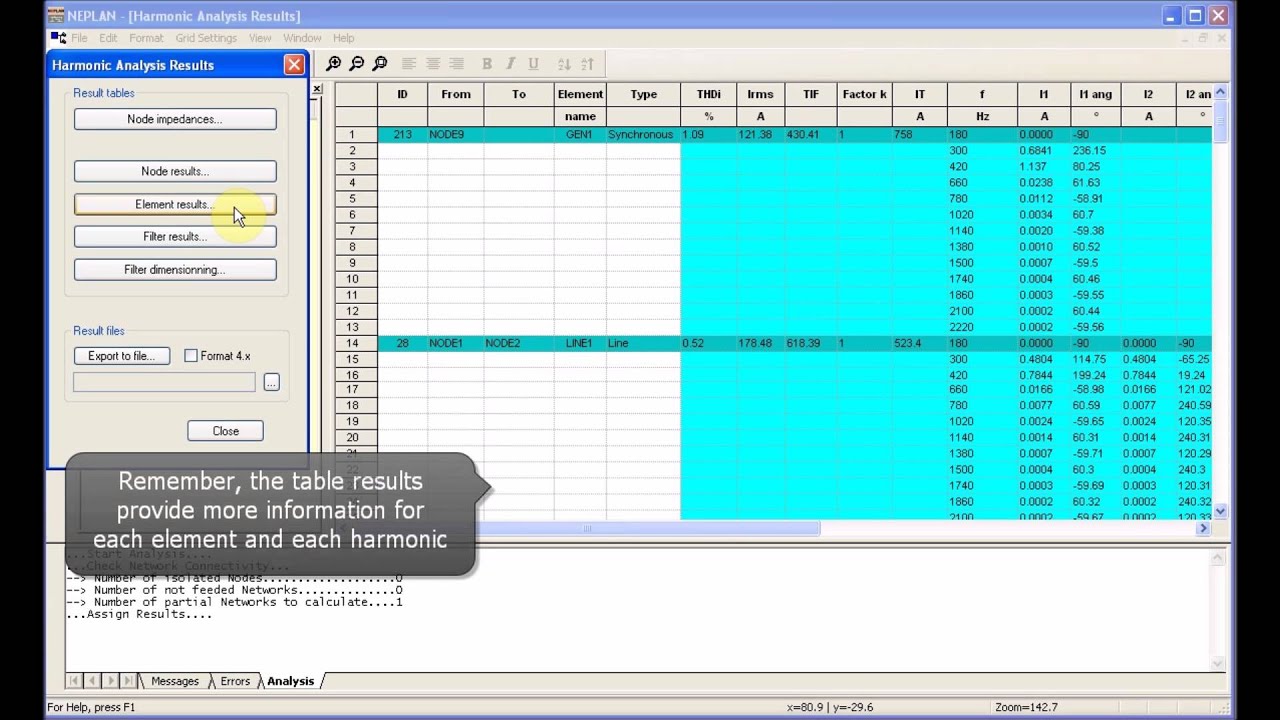Click the Synchronous type cell
This screenshot has height=720, width=1280.
[x=643, y=134]
